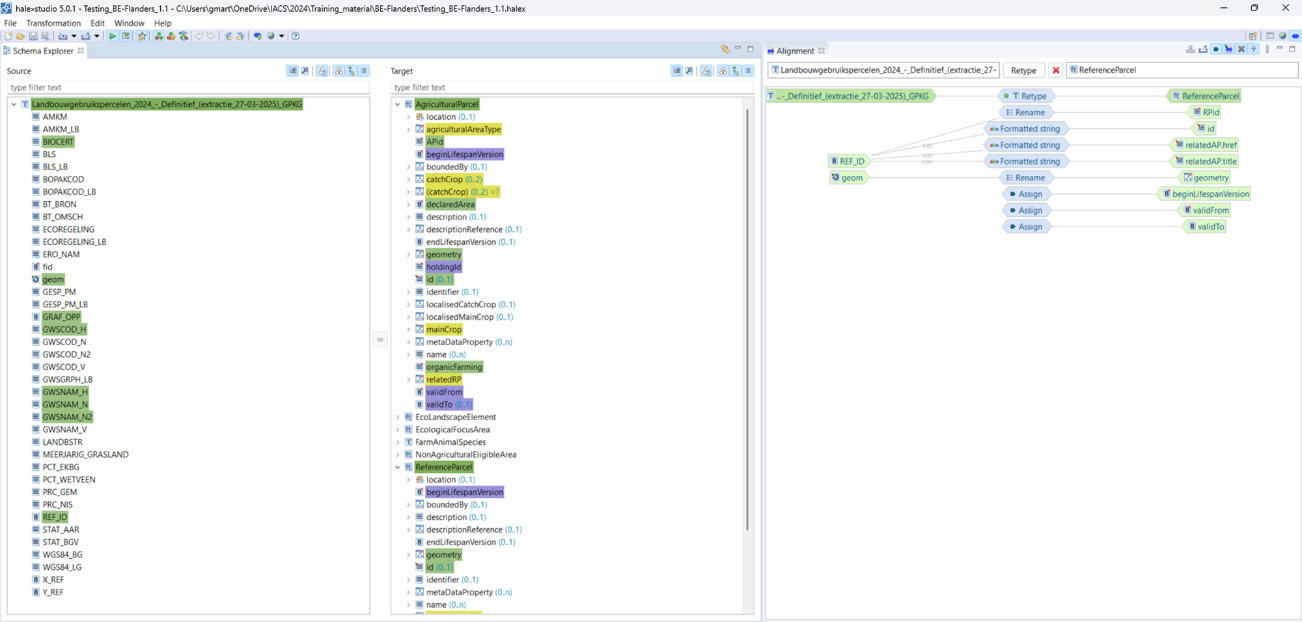Click the Formatted string node for relatedAP.href
Viewport: 1302px width, 622px height.
1025,145
